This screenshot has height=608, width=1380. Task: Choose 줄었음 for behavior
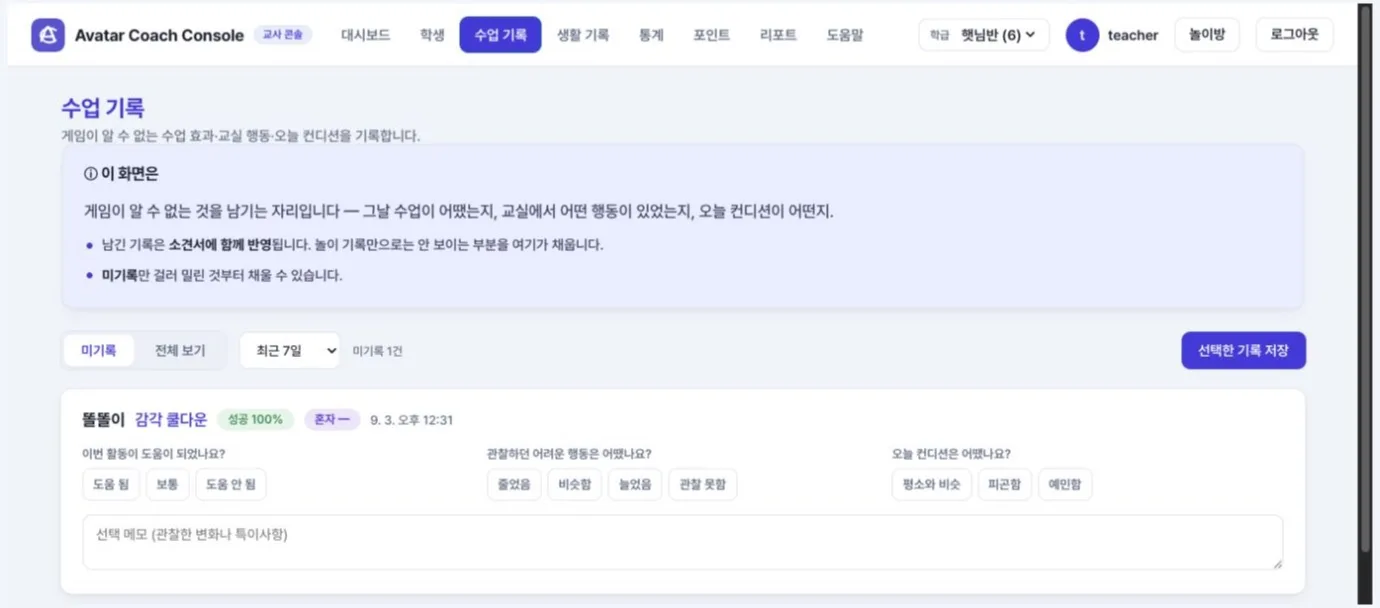point(514,484)
